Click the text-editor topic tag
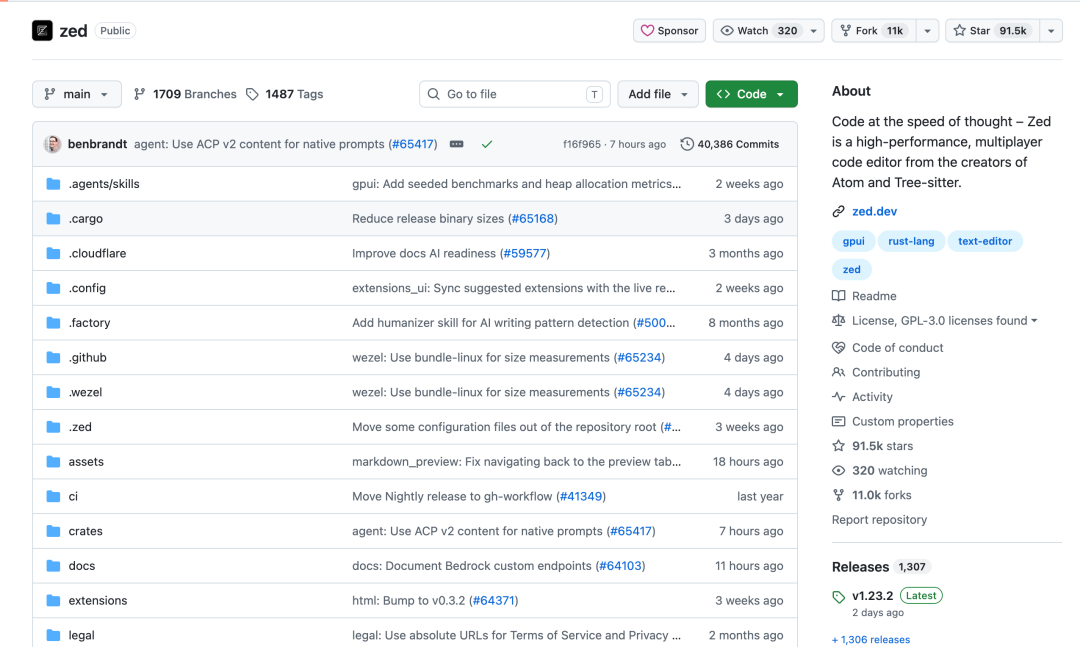Screen dimensions: 1080x647 click(x=985, y=241)
